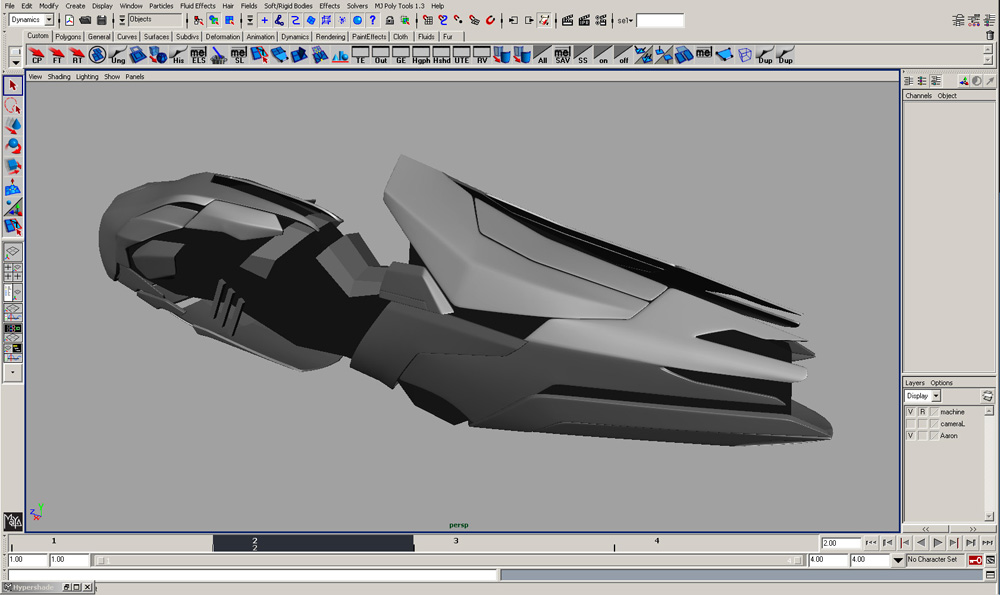This screenshot has height=595, width=1000.
Task: Toggle visibility V box of Aaron layer
Action: [911, 436]
